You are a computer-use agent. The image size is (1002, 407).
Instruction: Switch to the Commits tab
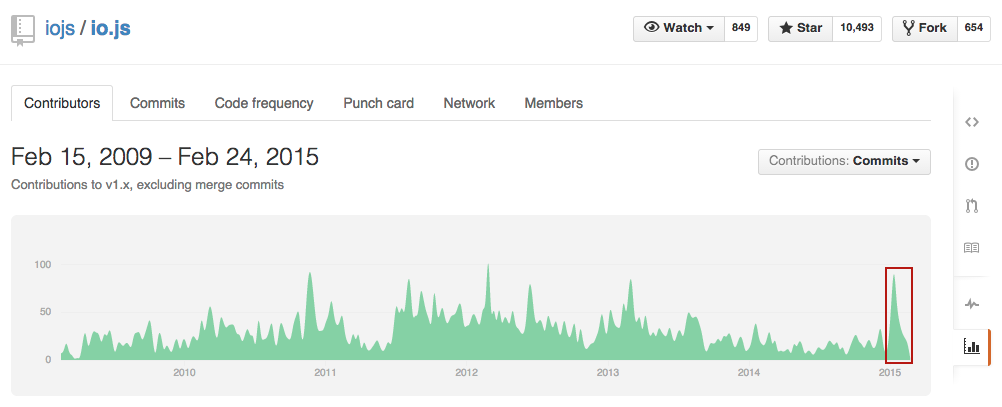pyautogui.click(x=157, y=104)
